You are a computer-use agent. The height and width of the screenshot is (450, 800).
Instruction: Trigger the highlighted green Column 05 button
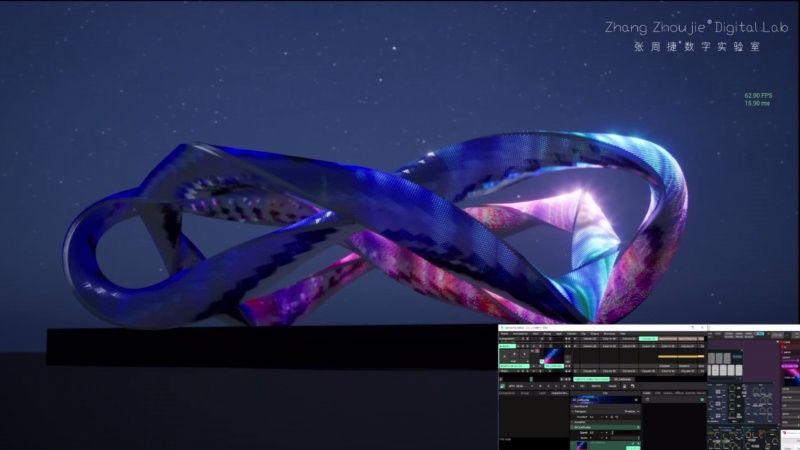point(648,339)
